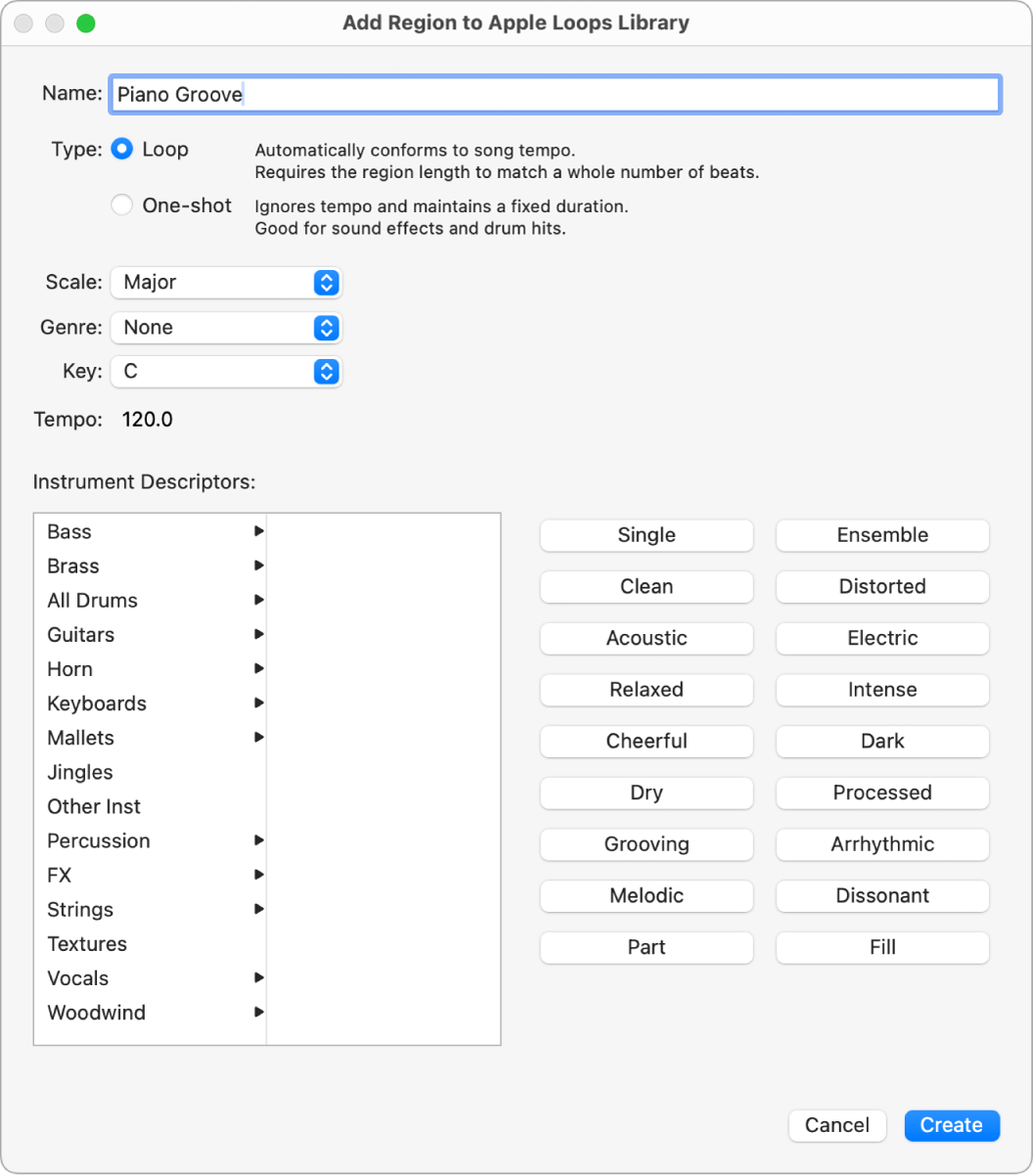The width and height of the screenshot is (1033, 1176).
Task: Toggle the Distorted descriptor
Action: tap(881, 586)
